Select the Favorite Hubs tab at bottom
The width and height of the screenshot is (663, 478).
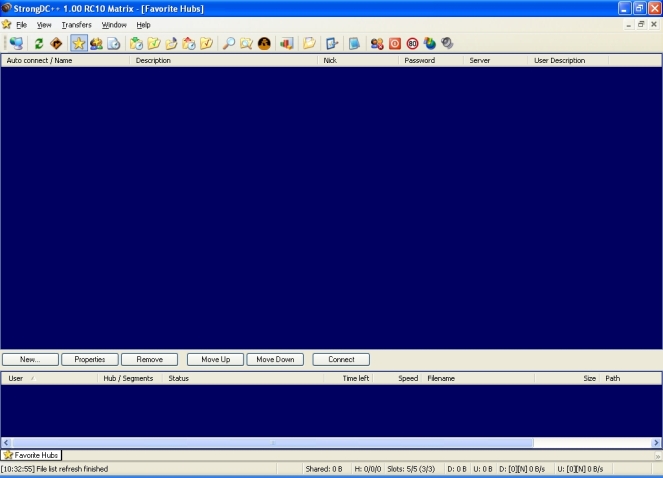[31, 455]
